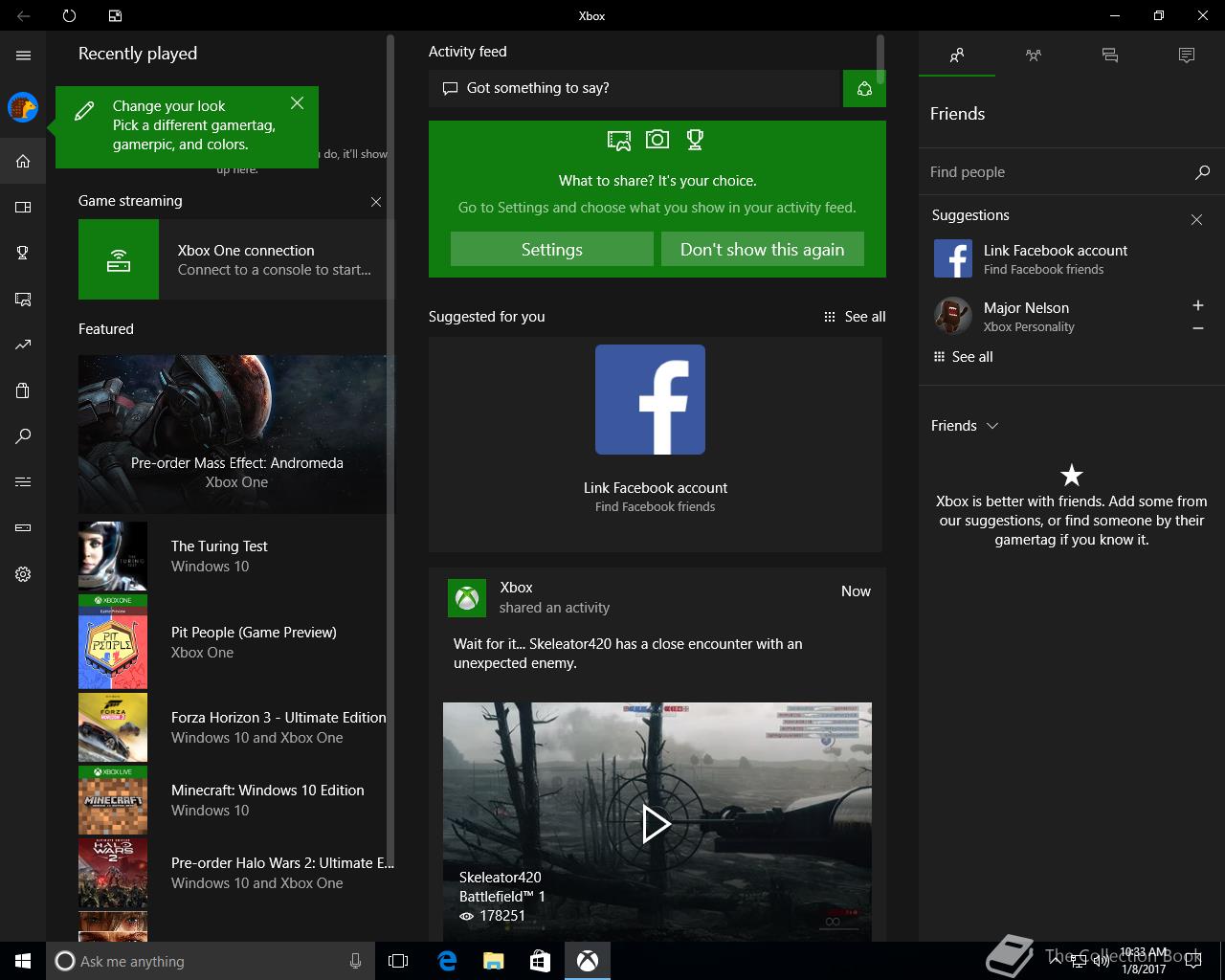Click the Windows Start button

point(23,961)
